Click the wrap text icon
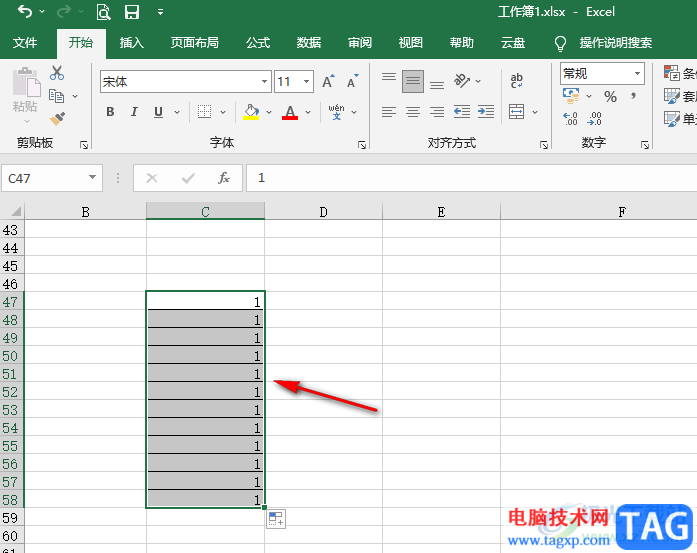Viewport: 697px width, 553px height. (517, 81)
